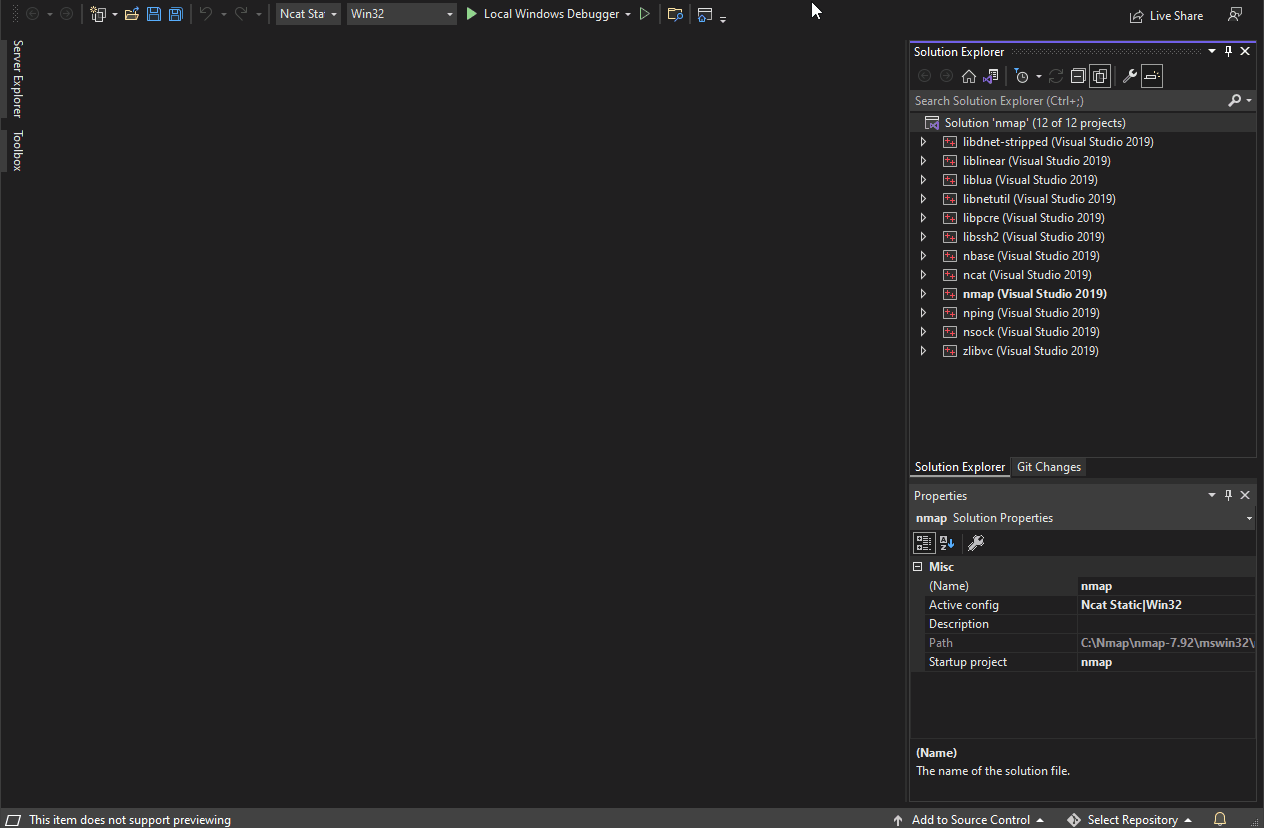Click the Live Share button
The image size is (1264, 828).
click(1166, 16)
